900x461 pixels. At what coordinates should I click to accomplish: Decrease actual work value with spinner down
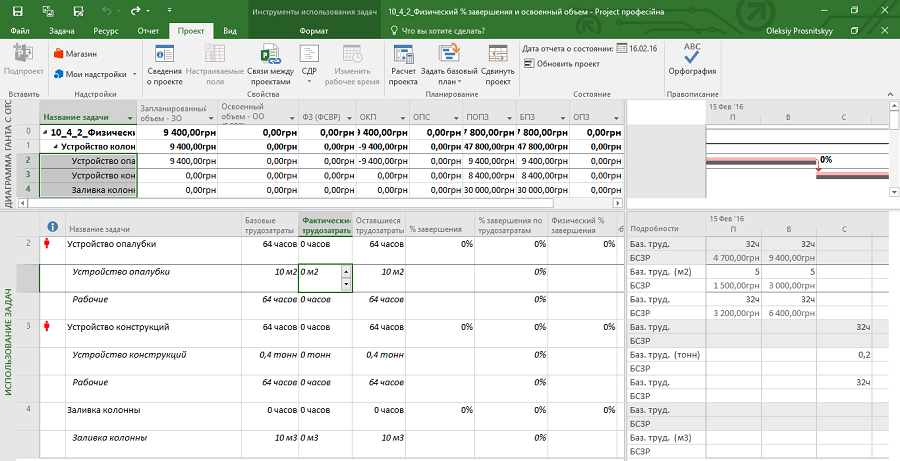[x=346, y=284]
